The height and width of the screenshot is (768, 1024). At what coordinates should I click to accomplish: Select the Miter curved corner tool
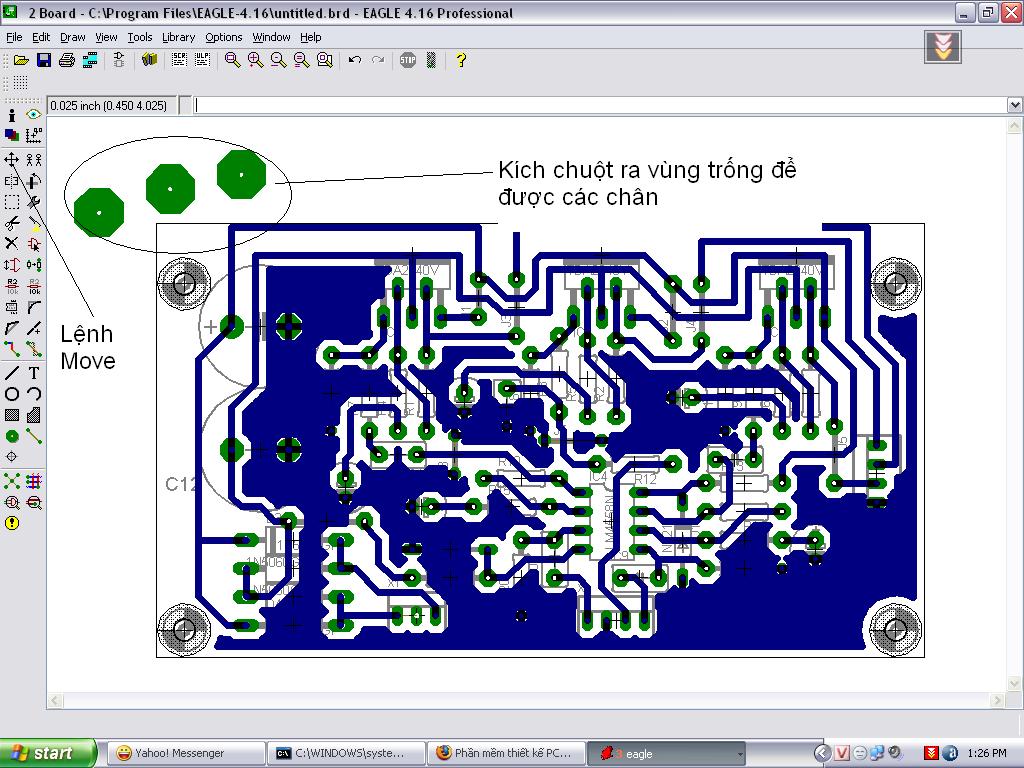33,307
